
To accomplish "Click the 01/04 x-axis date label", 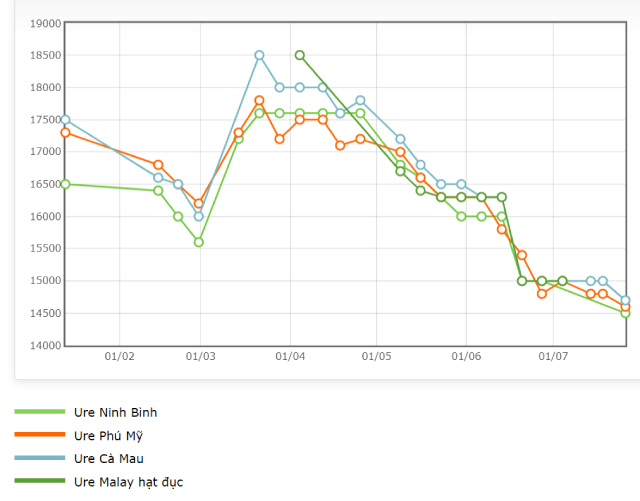I will 290,356.
